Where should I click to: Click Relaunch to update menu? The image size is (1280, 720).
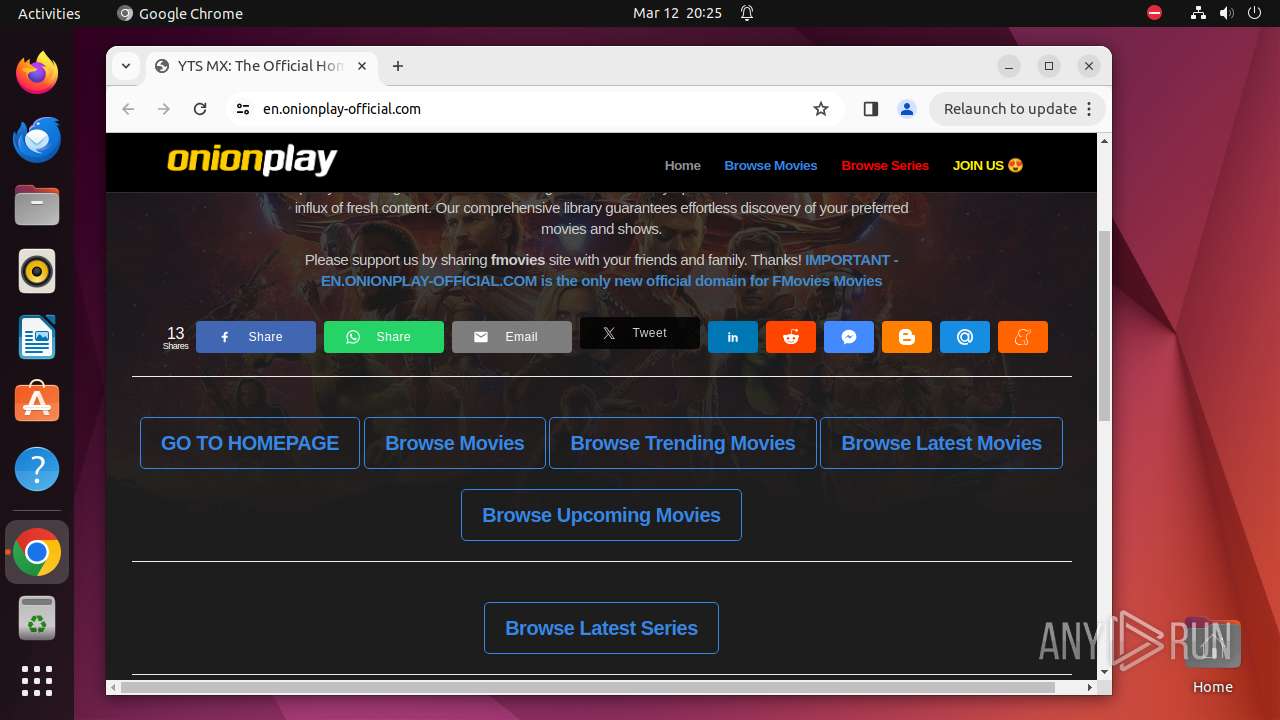point(1018,109)
